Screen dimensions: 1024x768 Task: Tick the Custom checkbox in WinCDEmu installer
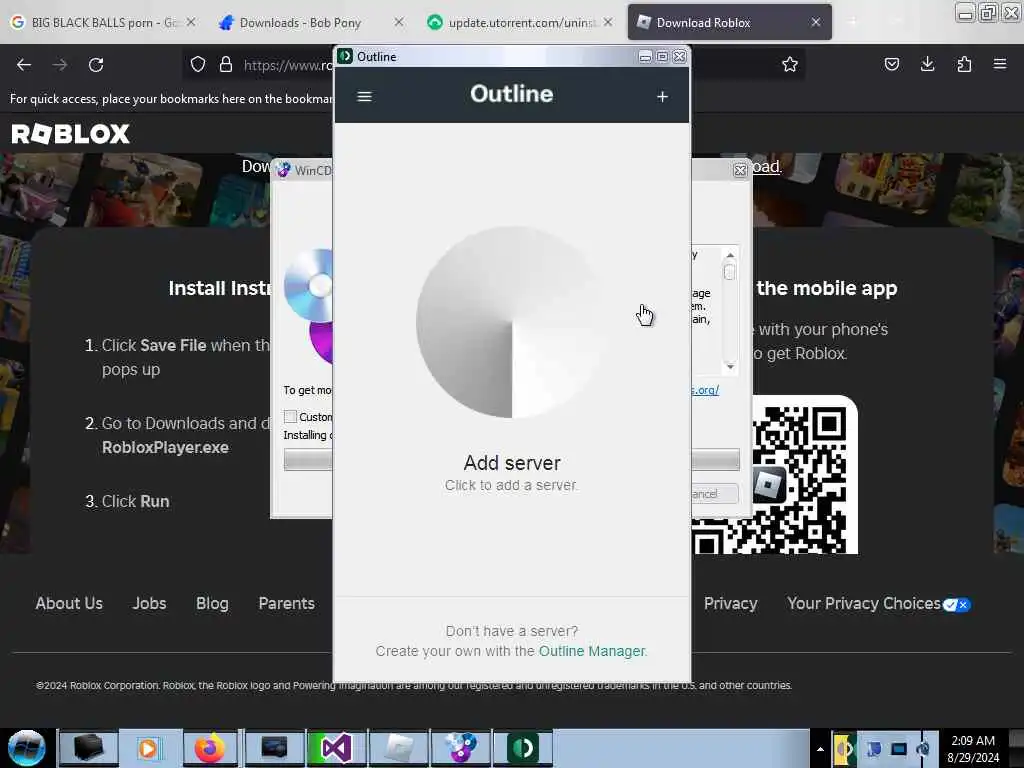(x=291, y=417)
